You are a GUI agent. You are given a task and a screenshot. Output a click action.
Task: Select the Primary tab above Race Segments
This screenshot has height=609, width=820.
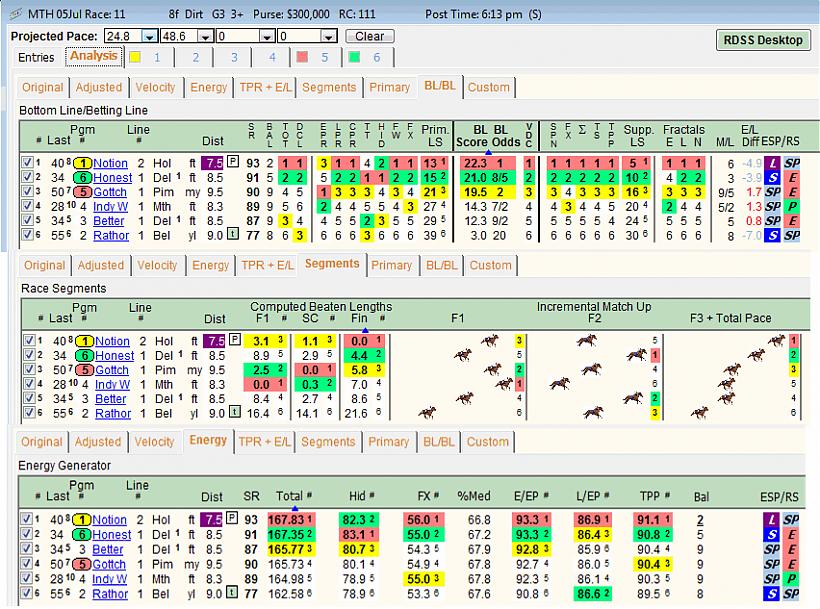pos(391,266)
